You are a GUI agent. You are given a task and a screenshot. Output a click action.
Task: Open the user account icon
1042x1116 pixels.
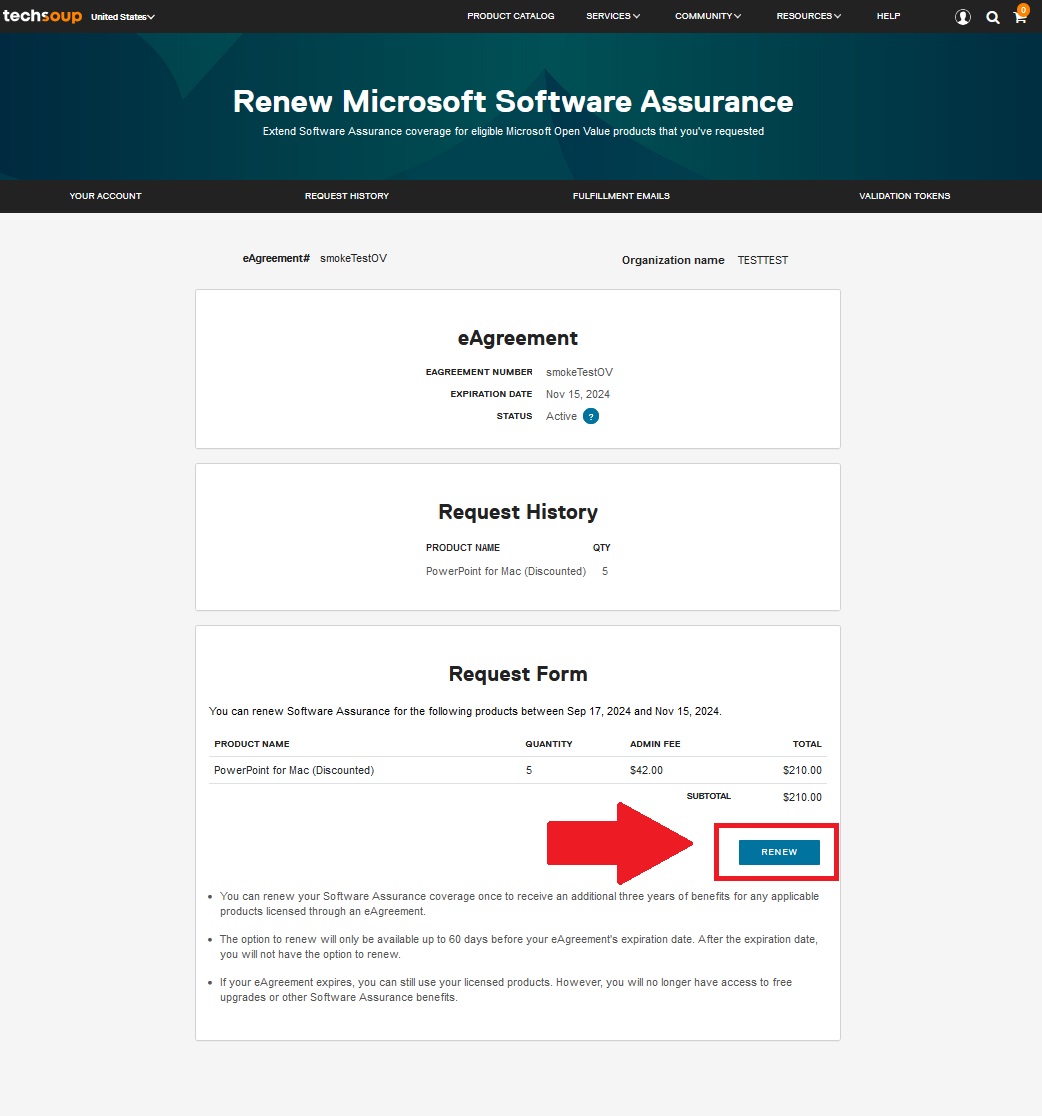tap(962, 17)
